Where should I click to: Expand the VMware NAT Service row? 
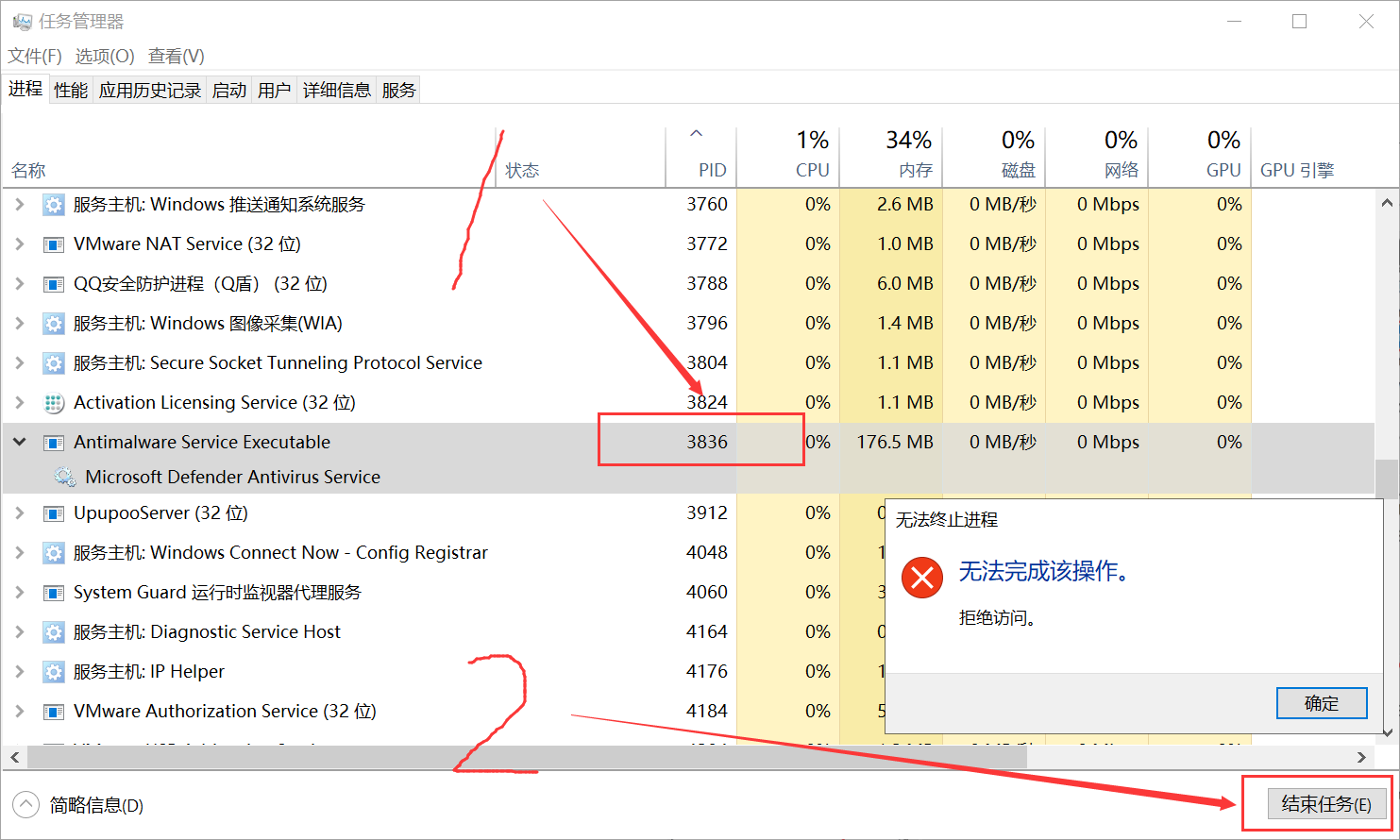[19, 244]
